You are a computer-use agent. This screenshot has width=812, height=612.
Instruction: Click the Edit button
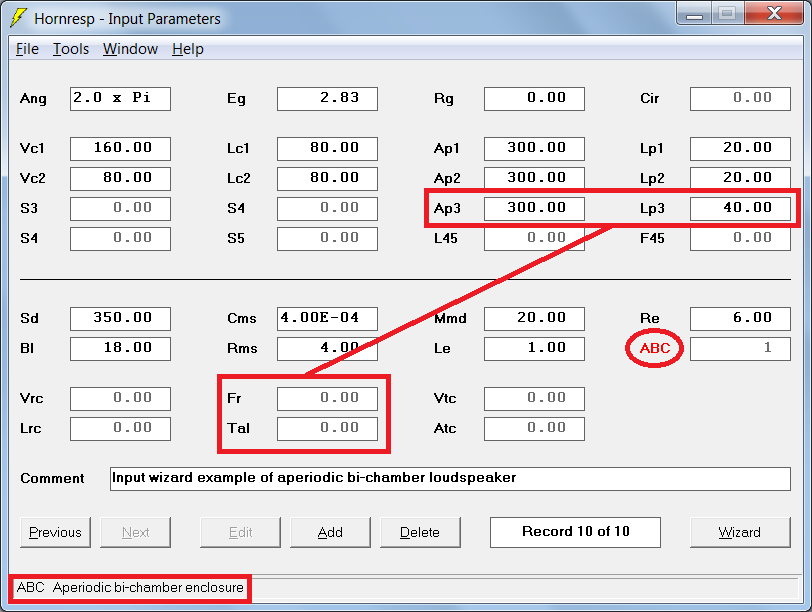[x=240, y=532]
